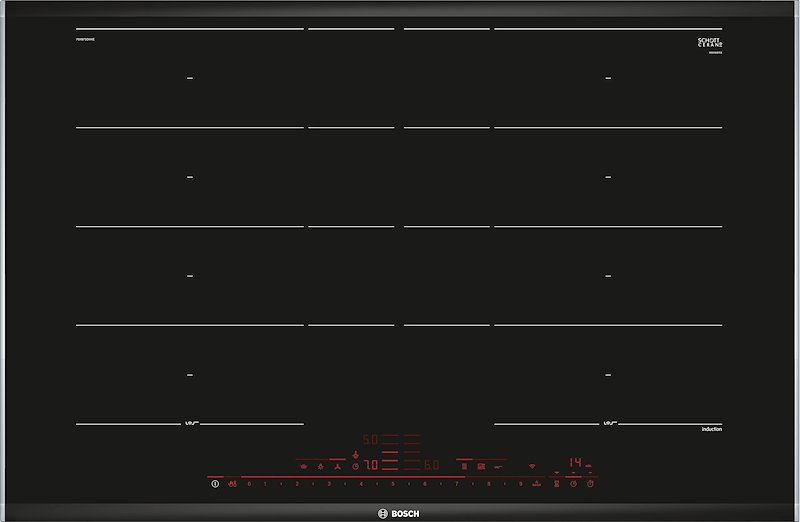Toggle the left FlexInduction zone link symbol
This screenshot has height=522, width=800.
[187, 424]
